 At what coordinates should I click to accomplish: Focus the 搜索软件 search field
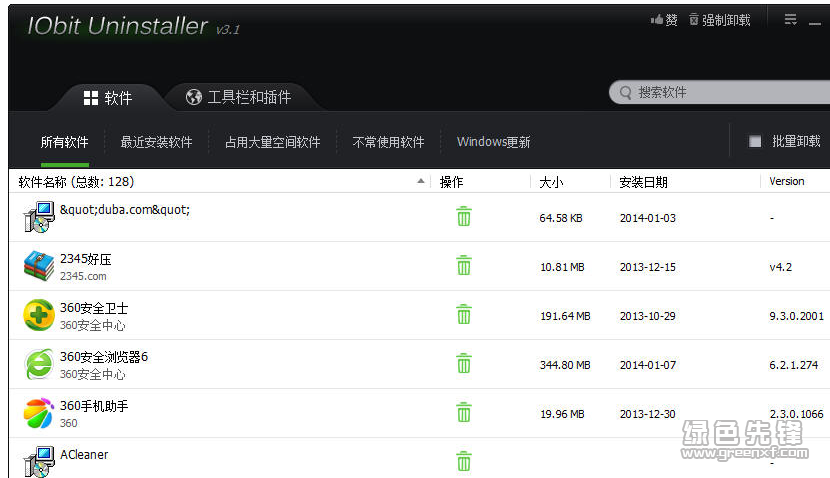pyautogui.click(x=720, y=93)
